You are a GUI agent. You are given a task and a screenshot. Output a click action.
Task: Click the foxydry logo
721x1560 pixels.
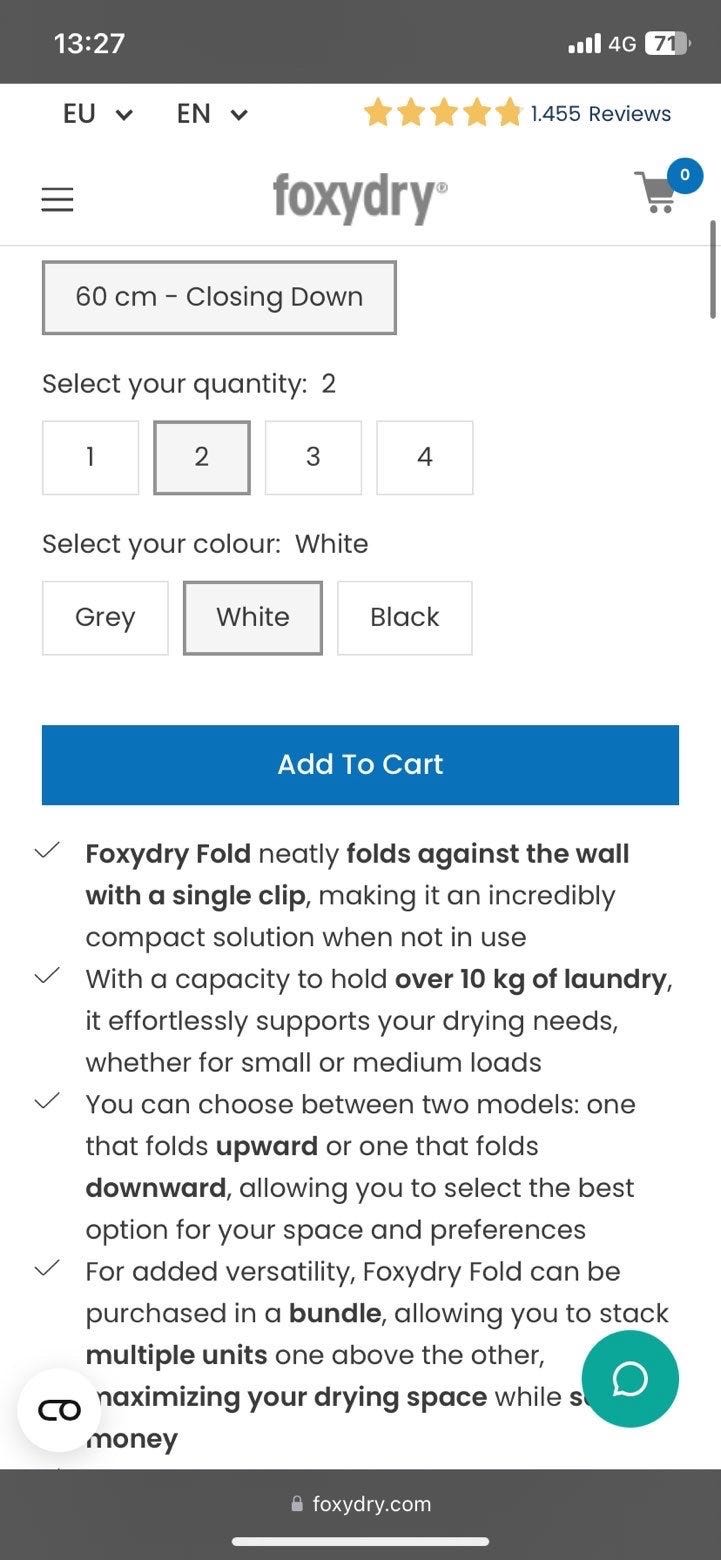point(360,197)
